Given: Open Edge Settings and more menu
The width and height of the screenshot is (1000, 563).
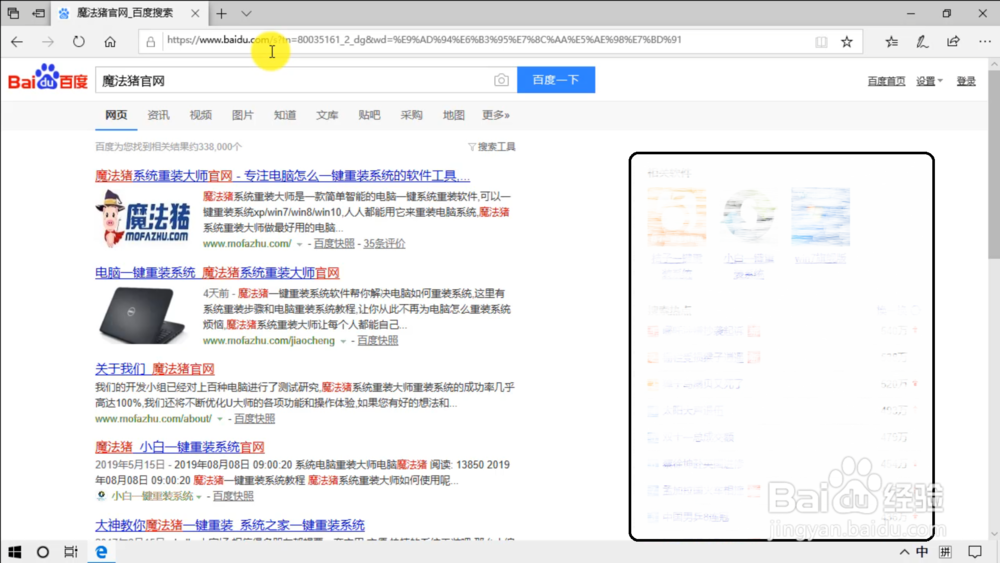Looking at the screenshot, I should (x=985, y=42).
